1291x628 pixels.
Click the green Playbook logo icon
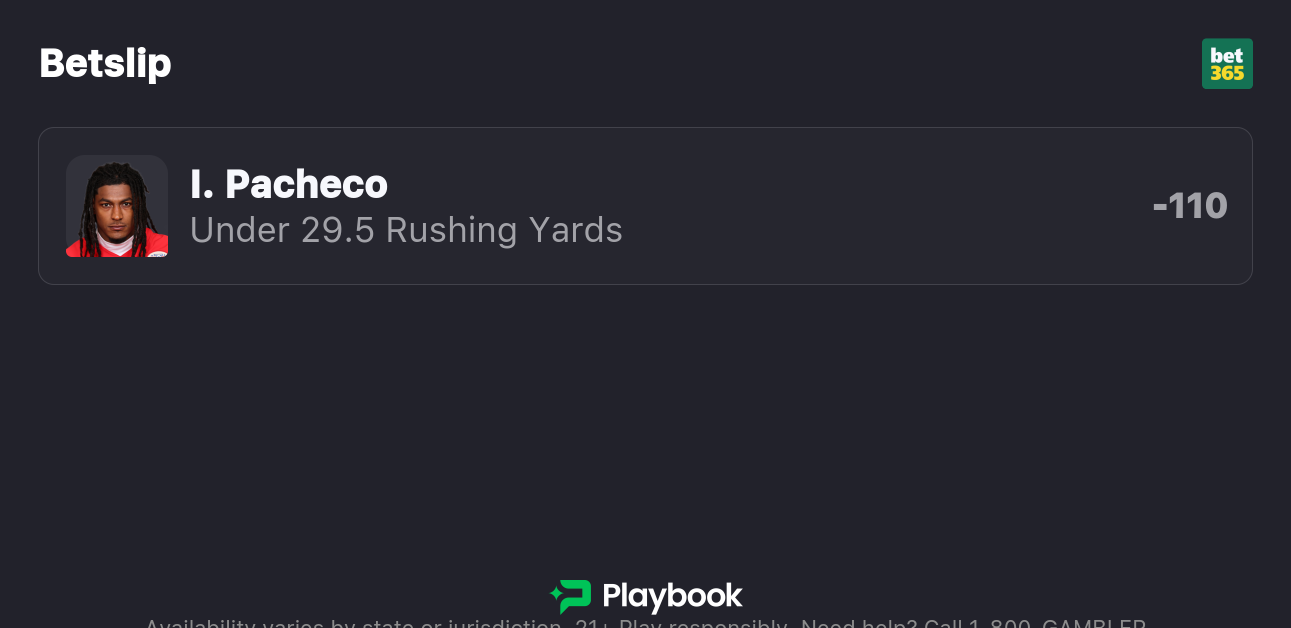click(x=571, y=596)
